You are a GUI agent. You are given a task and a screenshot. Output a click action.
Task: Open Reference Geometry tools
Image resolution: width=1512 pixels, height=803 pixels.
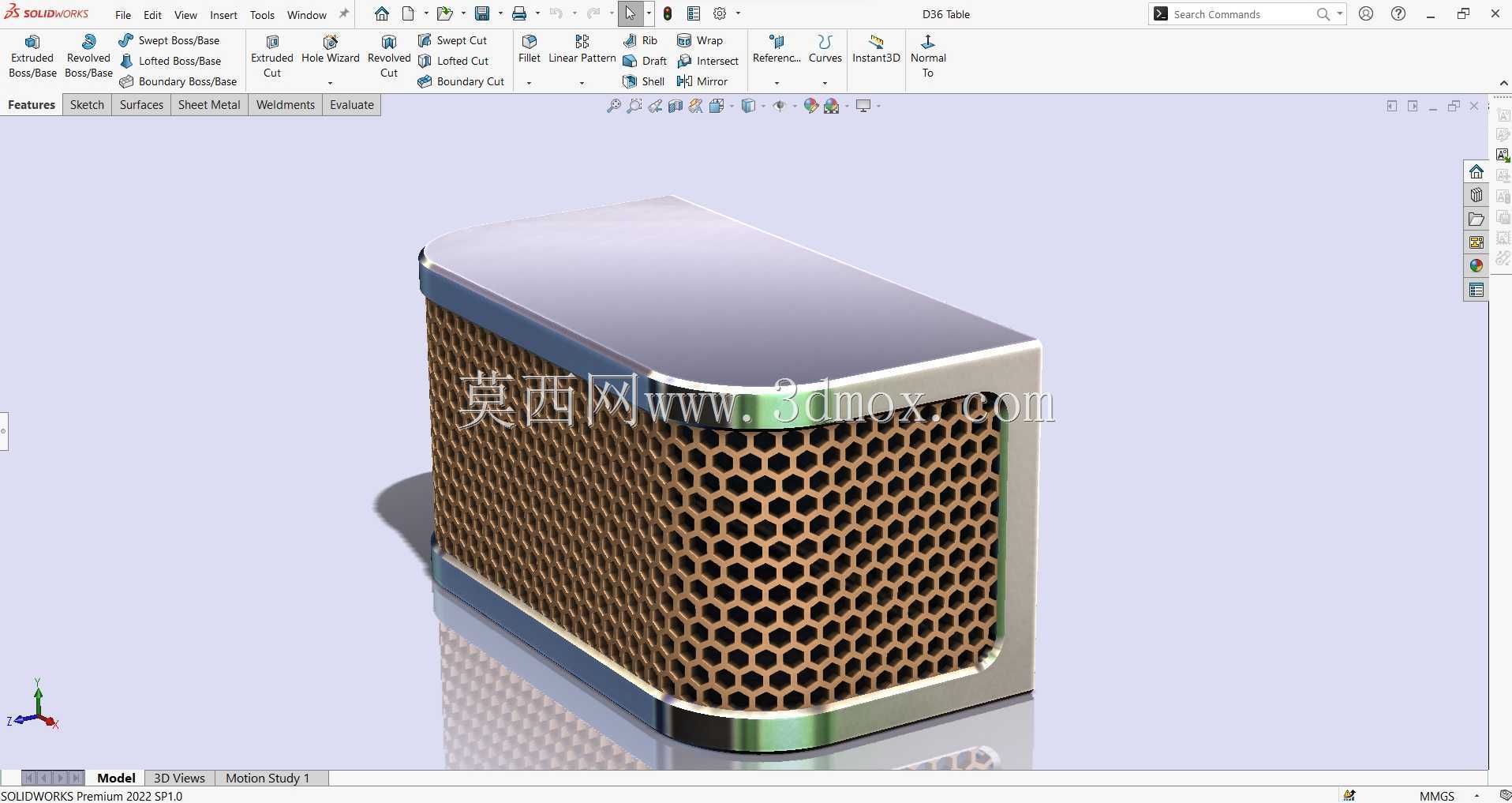click(777, 50)
